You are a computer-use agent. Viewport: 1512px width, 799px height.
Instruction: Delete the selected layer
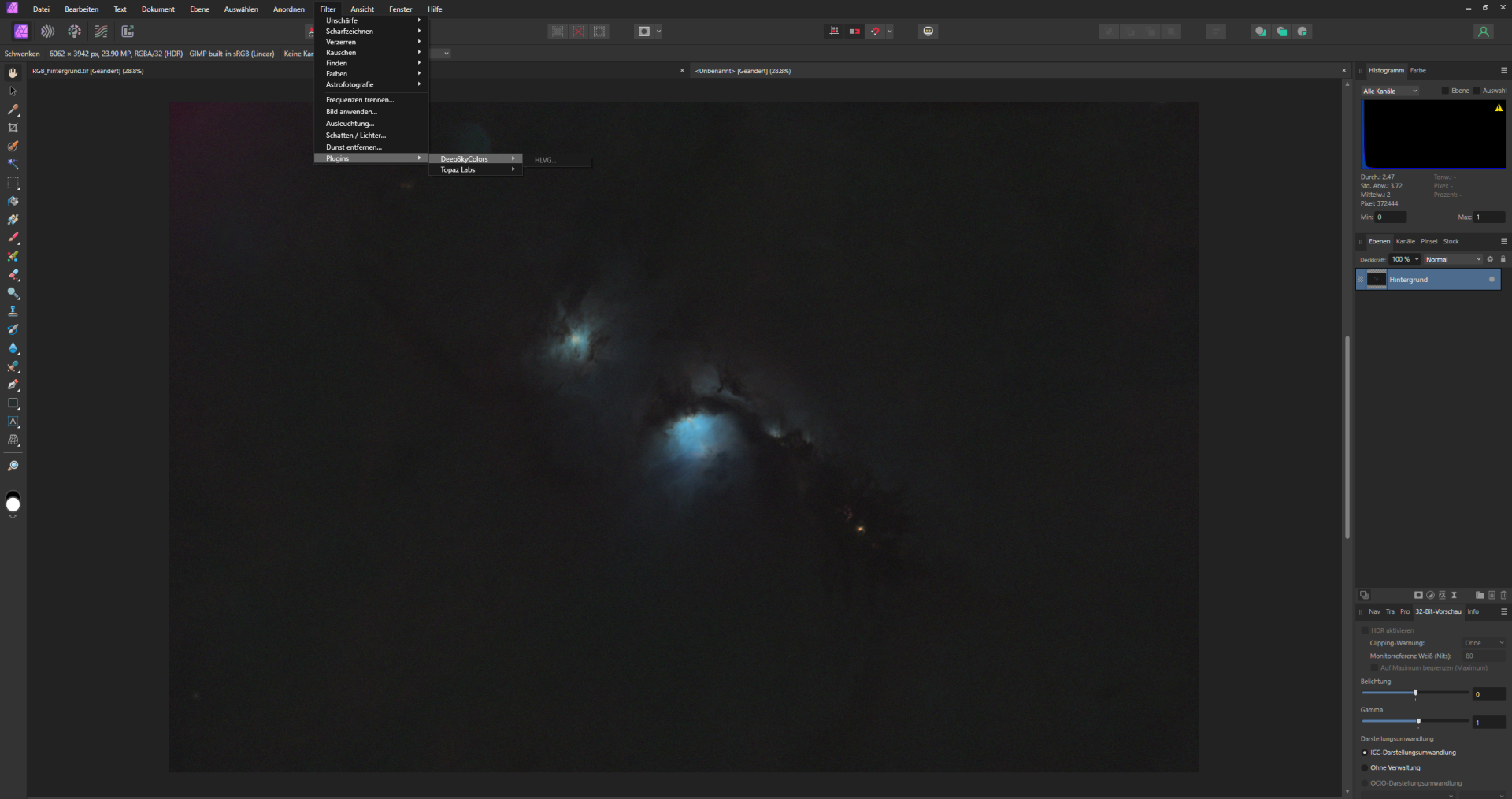pos(1503,595)
